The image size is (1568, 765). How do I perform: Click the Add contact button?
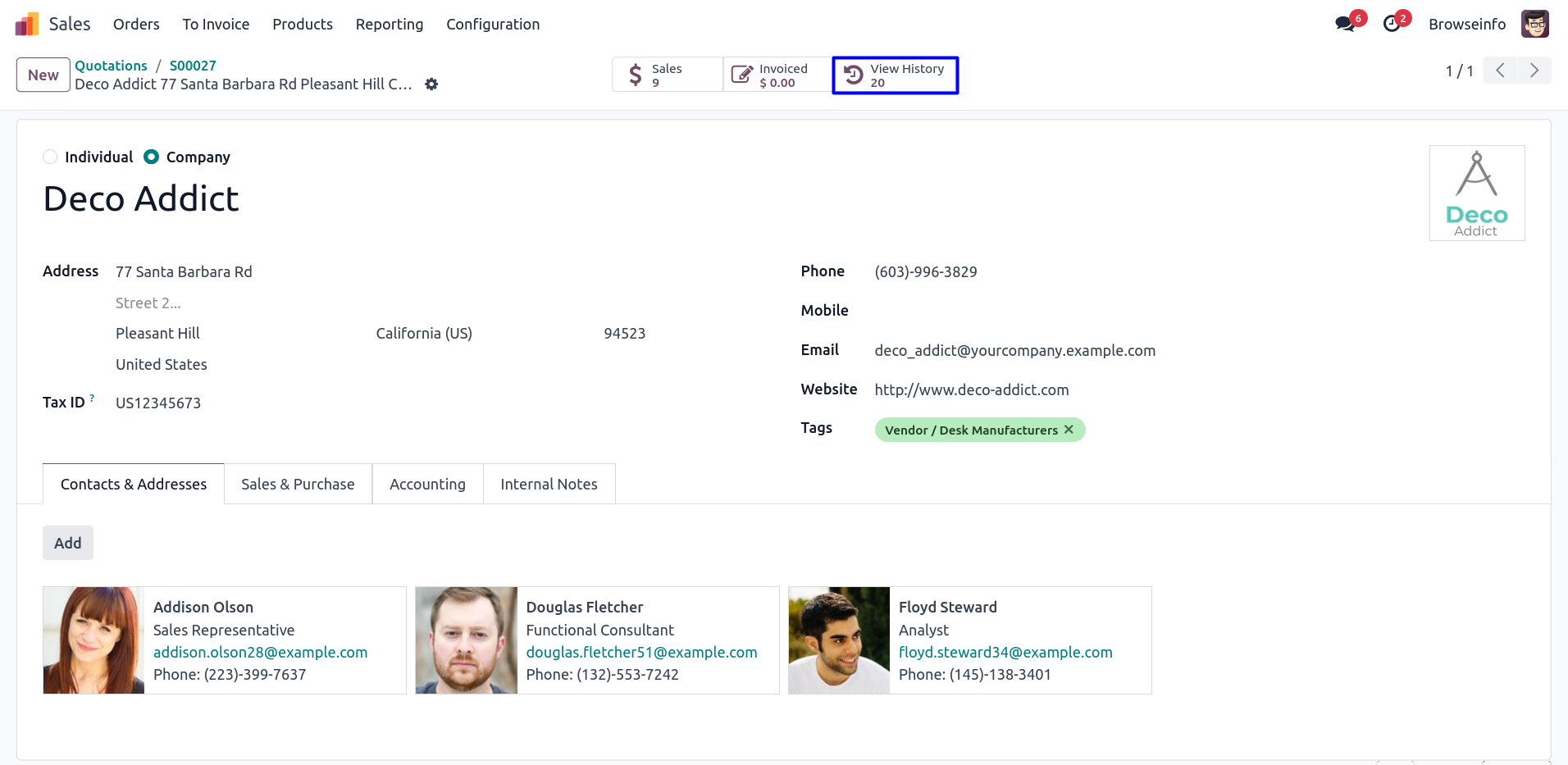pos(68,543)
